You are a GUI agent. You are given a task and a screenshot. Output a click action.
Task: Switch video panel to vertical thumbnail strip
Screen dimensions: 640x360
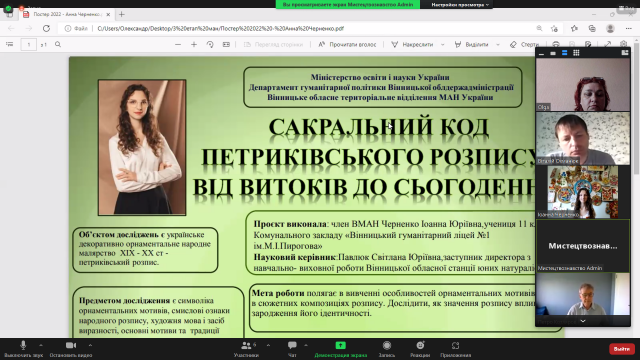coord(564,53)
